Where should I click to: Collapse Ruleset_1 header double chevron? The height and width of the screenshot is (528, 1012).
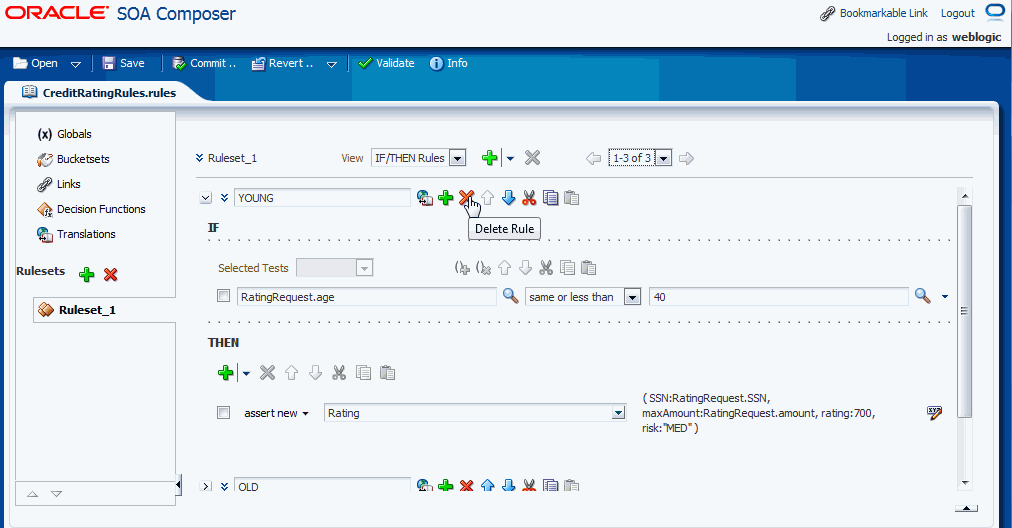(199, 157)
